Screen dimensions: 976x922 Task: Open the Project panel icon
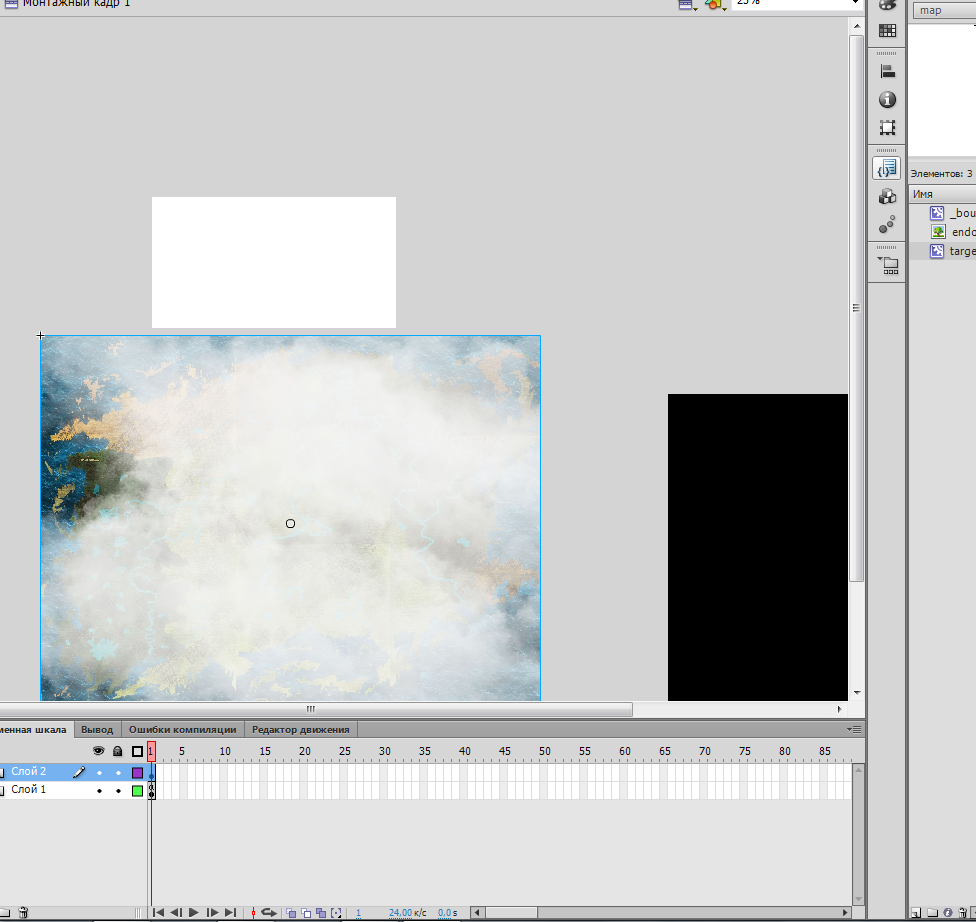(887, 266)
